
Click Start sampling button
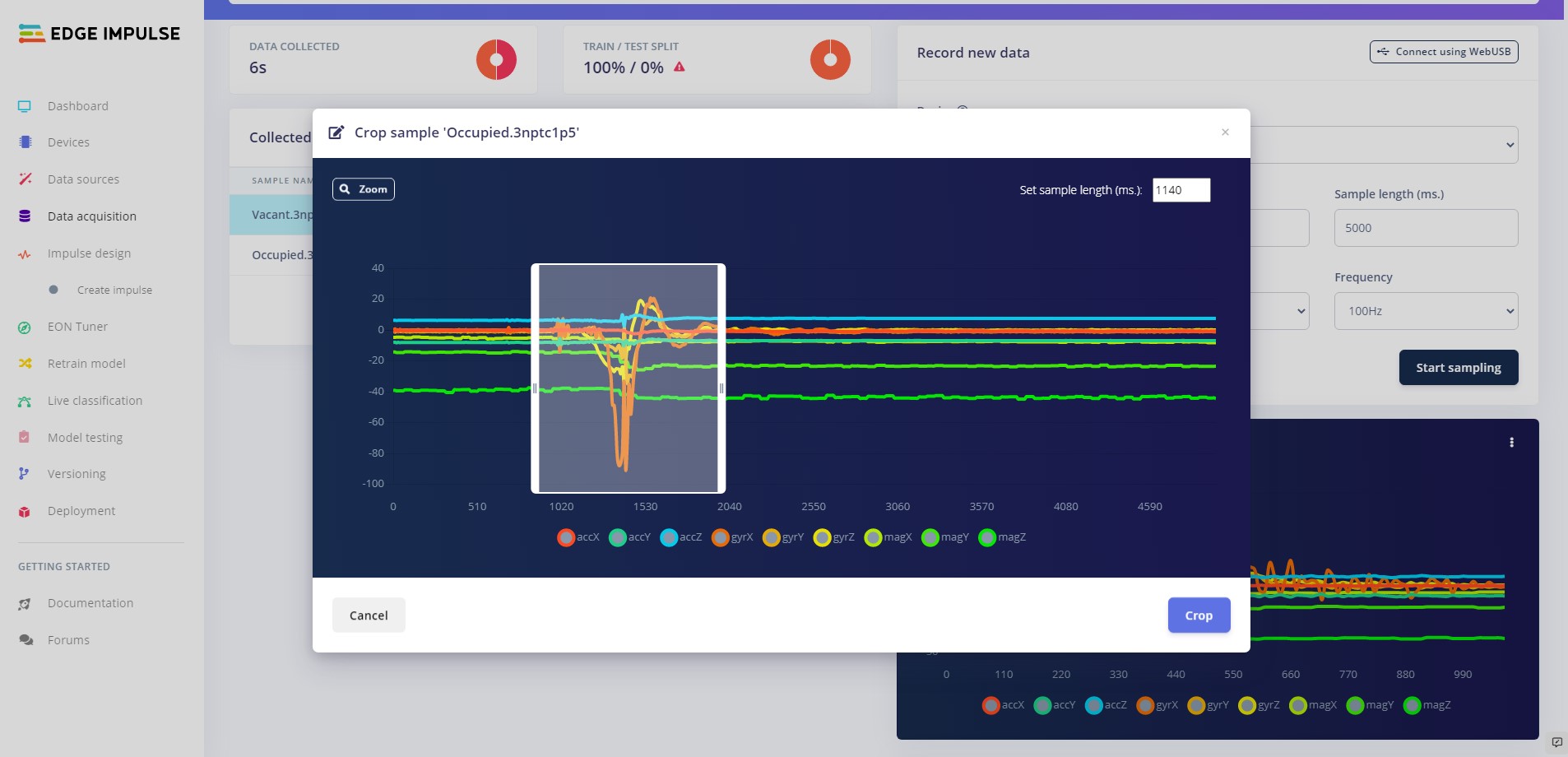tap(1459, 368)
